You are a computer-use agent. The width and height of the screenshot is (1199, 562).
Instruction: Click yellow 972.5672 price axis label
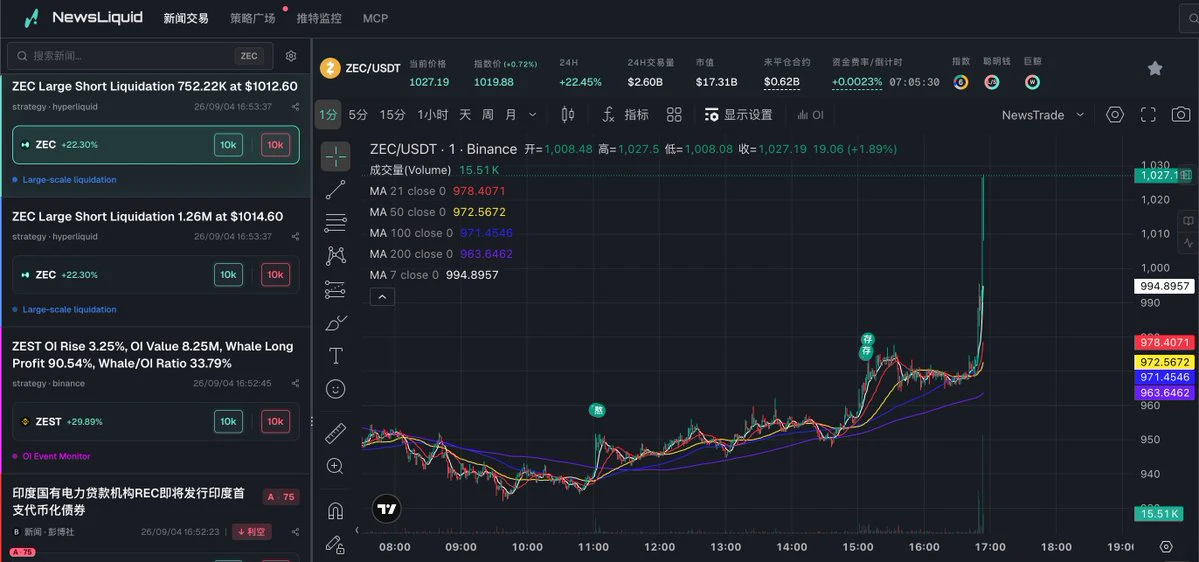click(x=1165, y=362)
